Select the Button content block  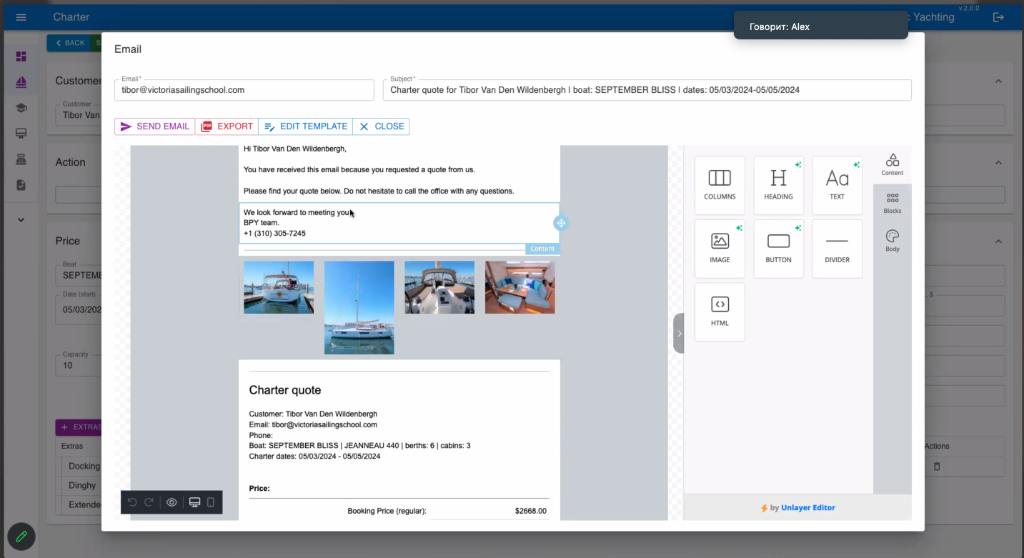[778, 248]
